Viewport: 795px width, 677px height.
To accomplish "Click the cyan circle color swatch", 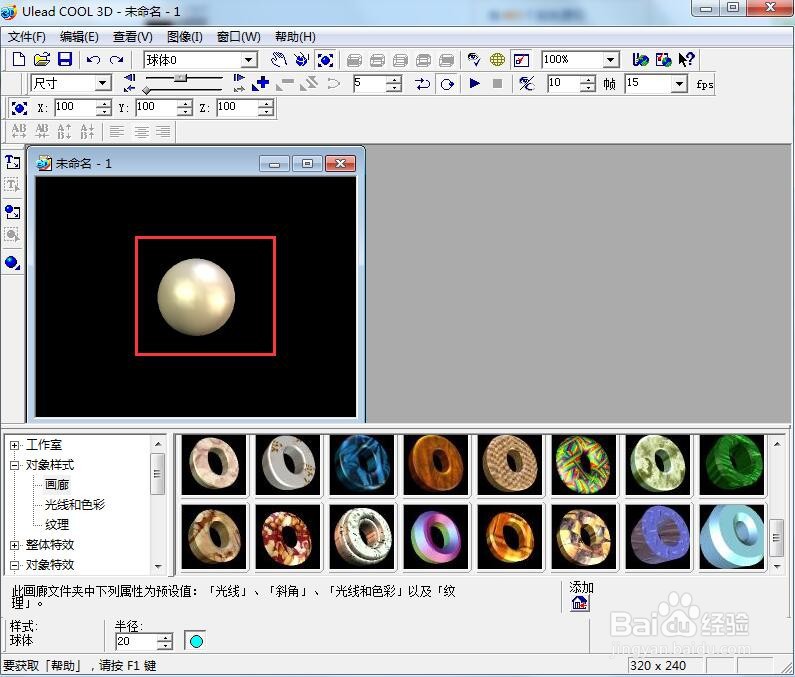I will [196, 642].
